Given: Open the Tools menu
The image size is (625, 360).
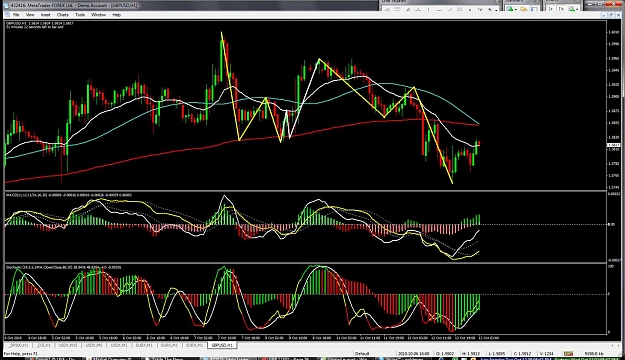Looking at the screenshot, I should (x=80, y=15).
